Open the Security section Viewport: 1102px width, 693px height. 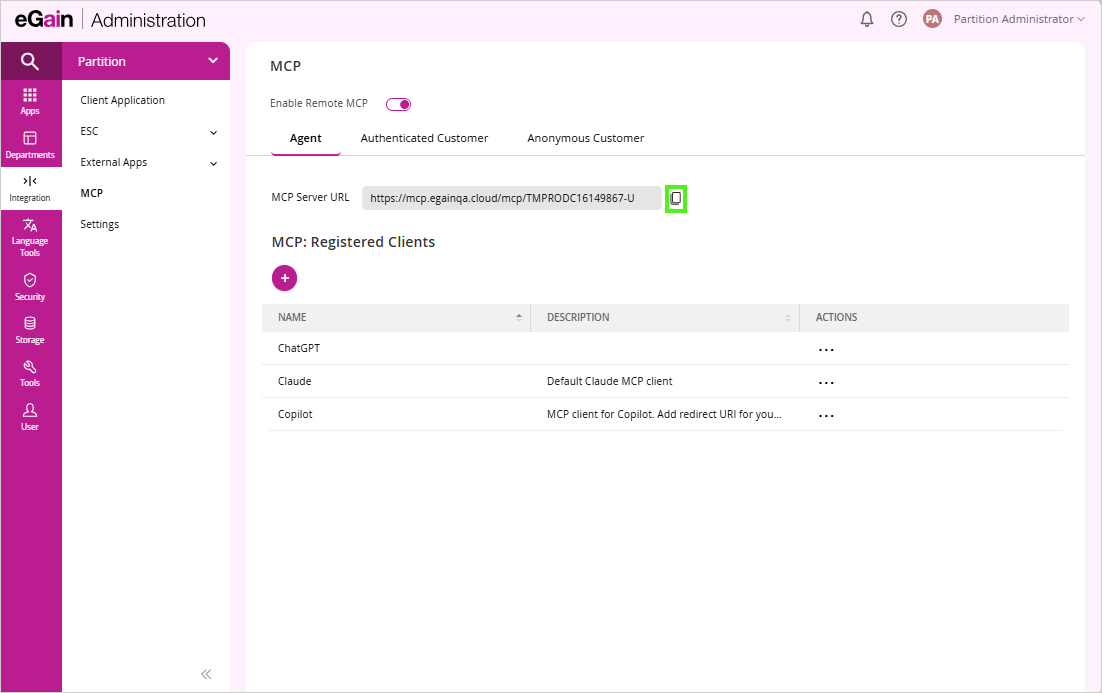pyautogui.click(x=30, y=287)
